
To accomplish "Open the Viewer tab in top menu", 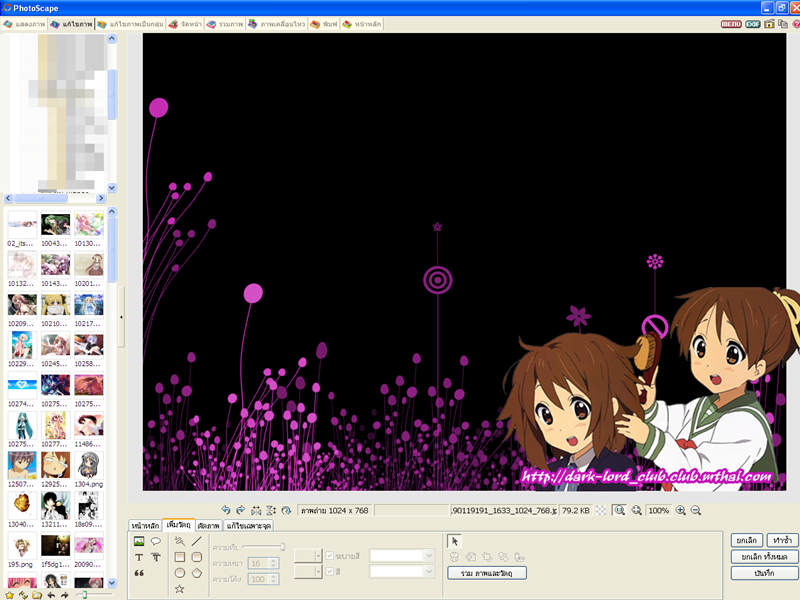I will [x=24, y=24].
